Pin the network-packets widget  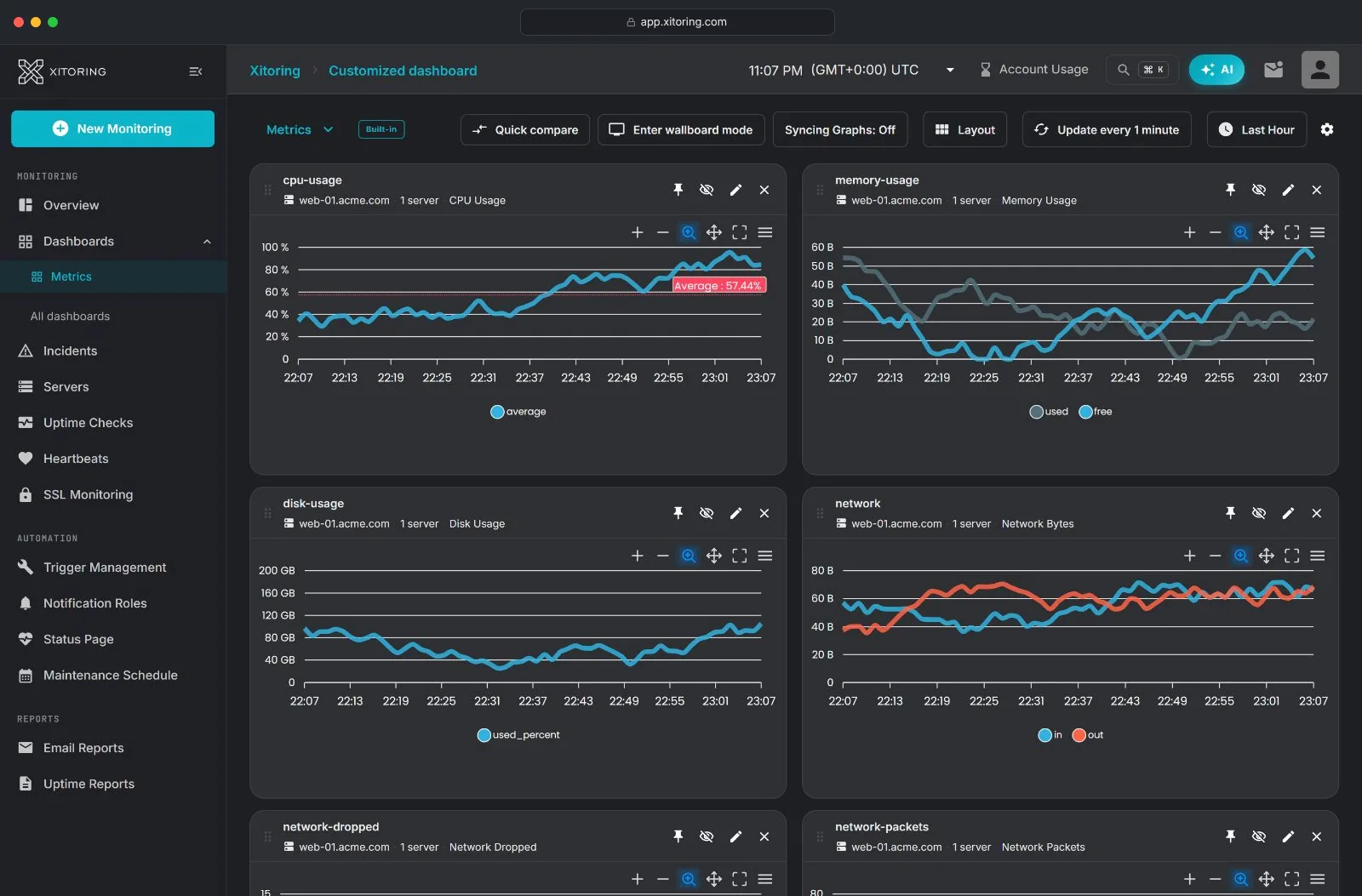click(1230, 836)
